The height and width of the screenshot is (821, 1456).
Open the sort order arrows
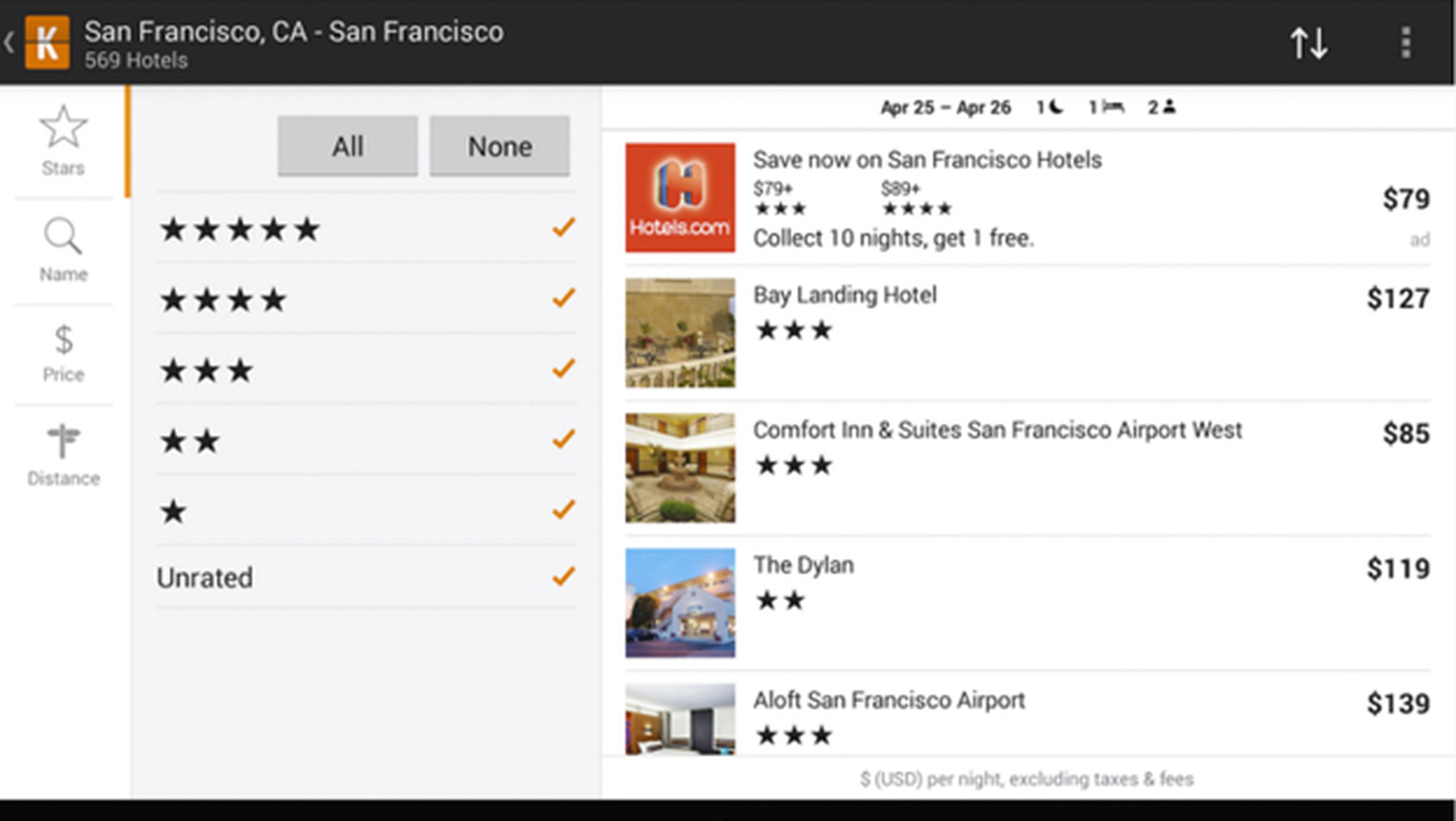pyautogui.click(x=1309, y=43)
